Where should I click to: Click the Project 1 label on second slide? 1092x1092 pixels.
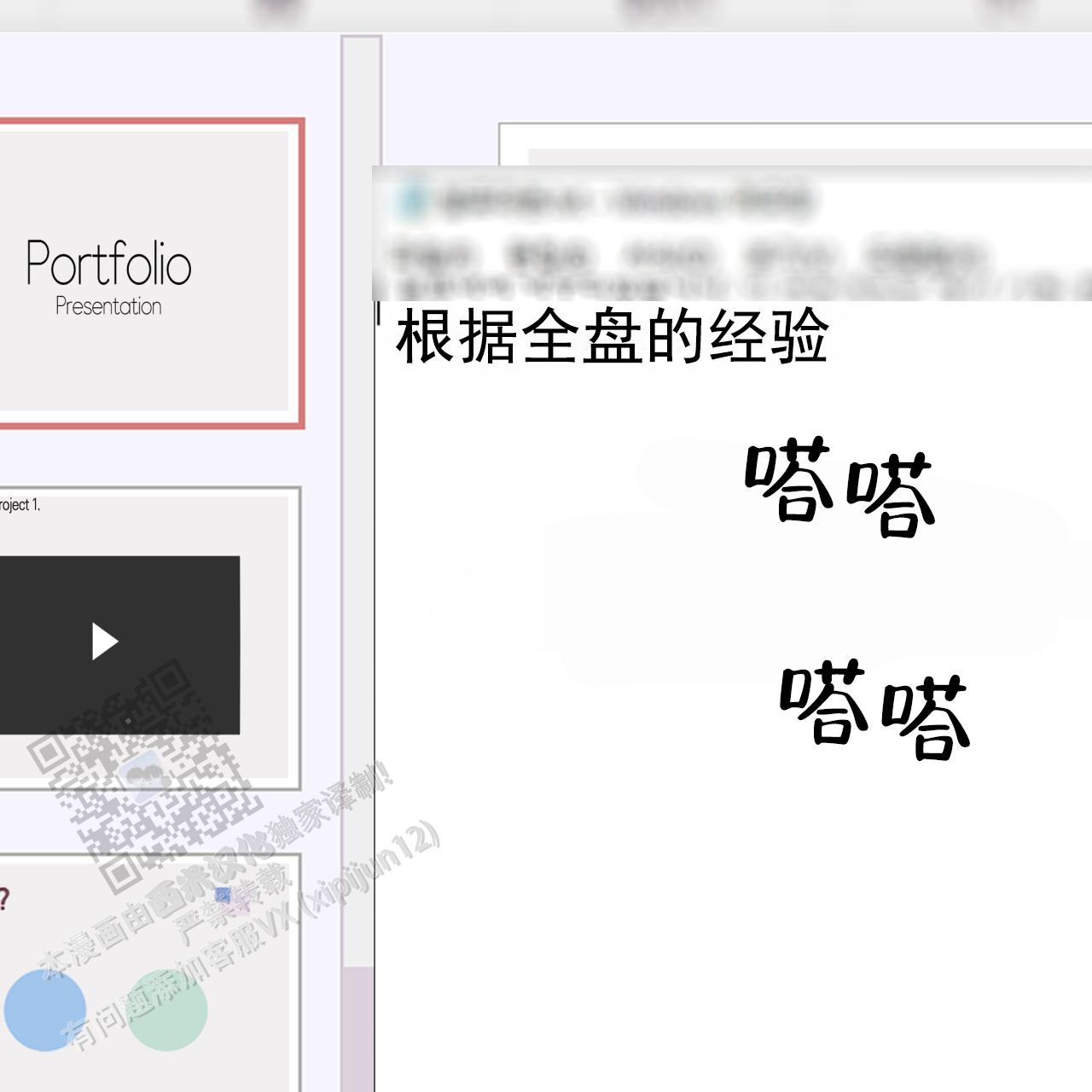click(19, 505)
